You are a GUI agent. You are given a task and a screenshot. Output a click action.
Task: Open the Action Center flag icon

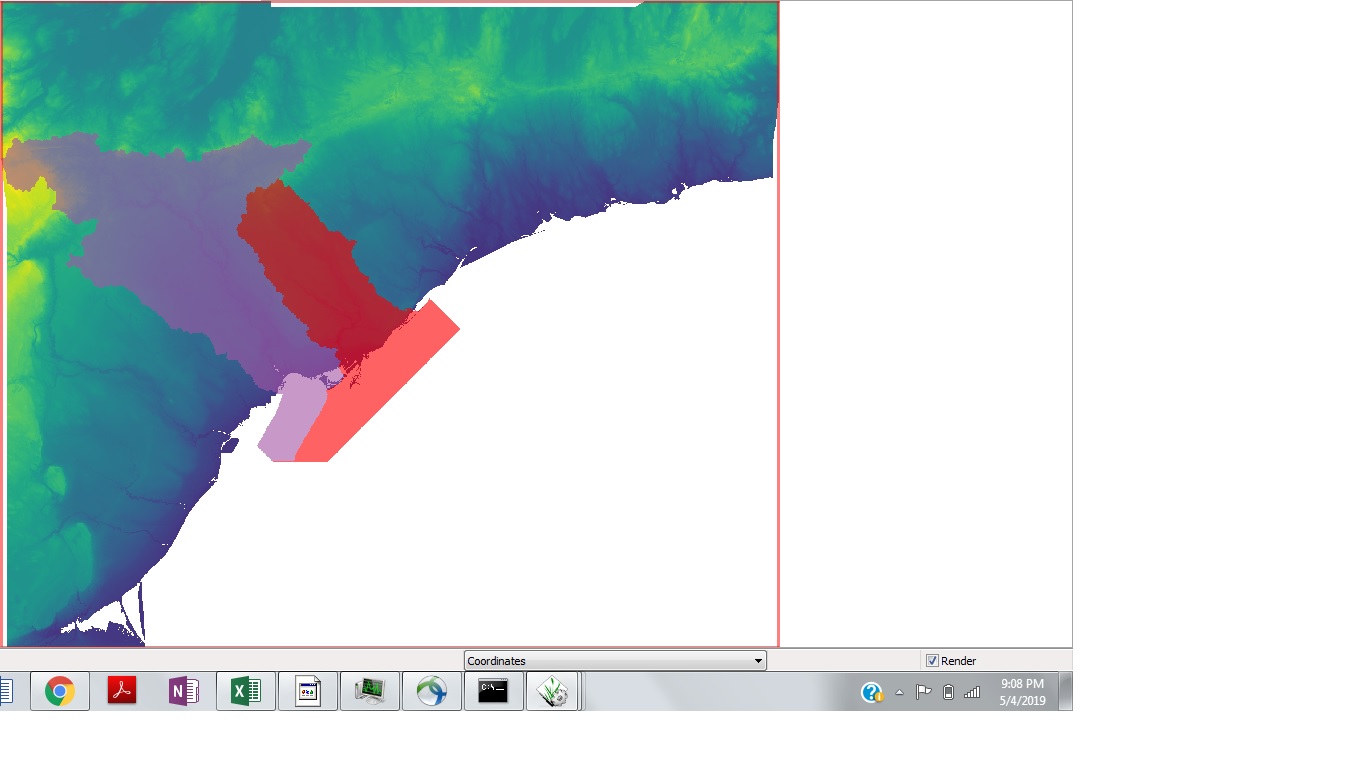[922, 690]
